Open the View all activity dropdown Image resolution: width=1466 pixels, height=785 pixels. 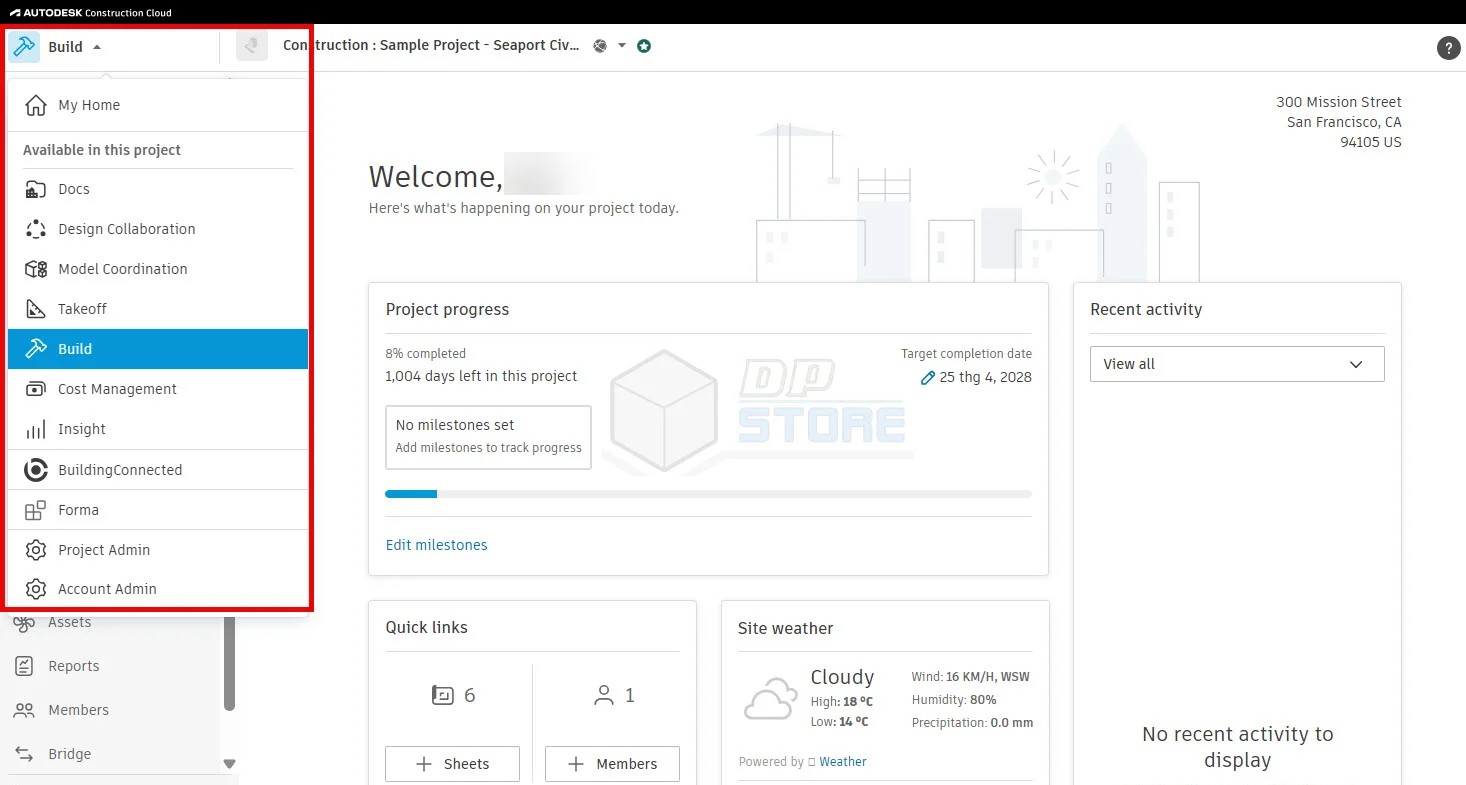pos(1237,364)
